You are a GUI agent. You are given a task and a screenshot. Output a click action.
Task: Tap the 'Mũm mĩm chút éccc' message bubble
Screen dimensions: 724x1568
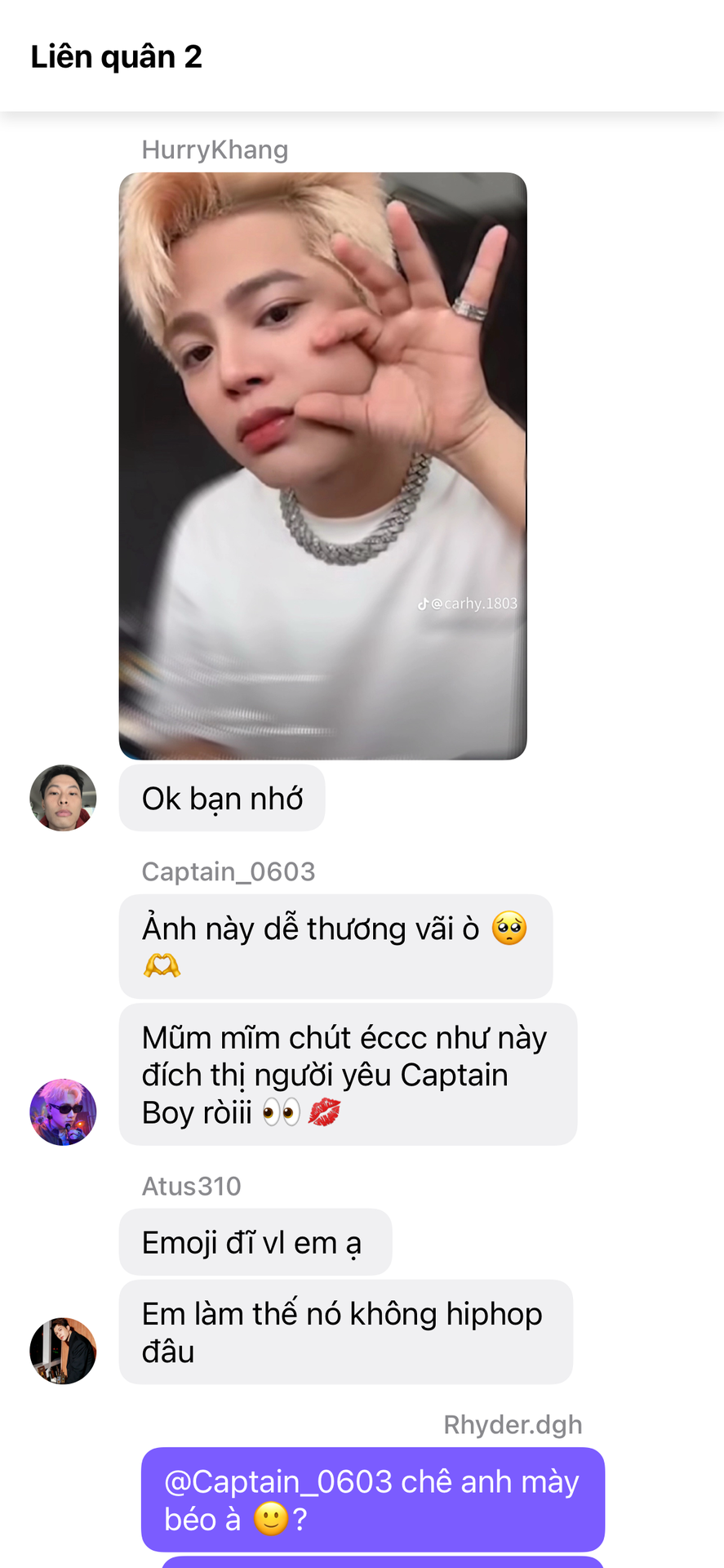tap(348, 1074)
